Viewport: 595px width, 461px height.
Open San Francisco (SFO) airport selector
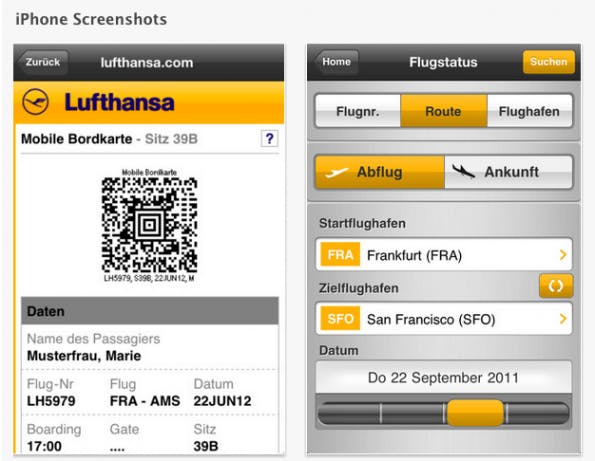coord(444,319)
